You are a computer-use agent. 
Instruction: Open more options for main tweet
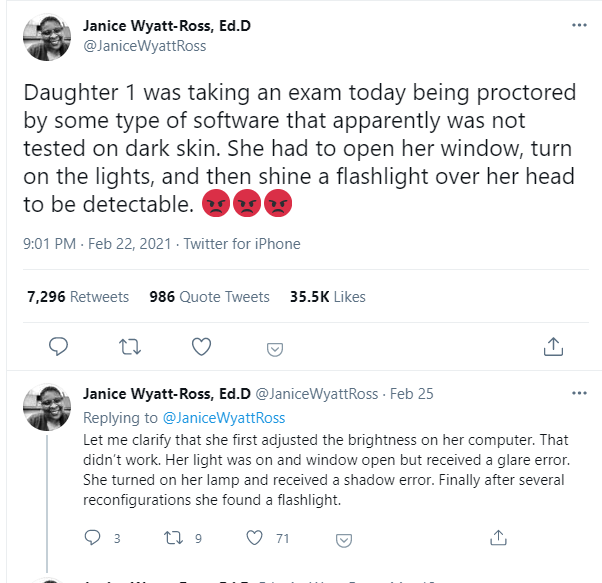pos(578,25)
